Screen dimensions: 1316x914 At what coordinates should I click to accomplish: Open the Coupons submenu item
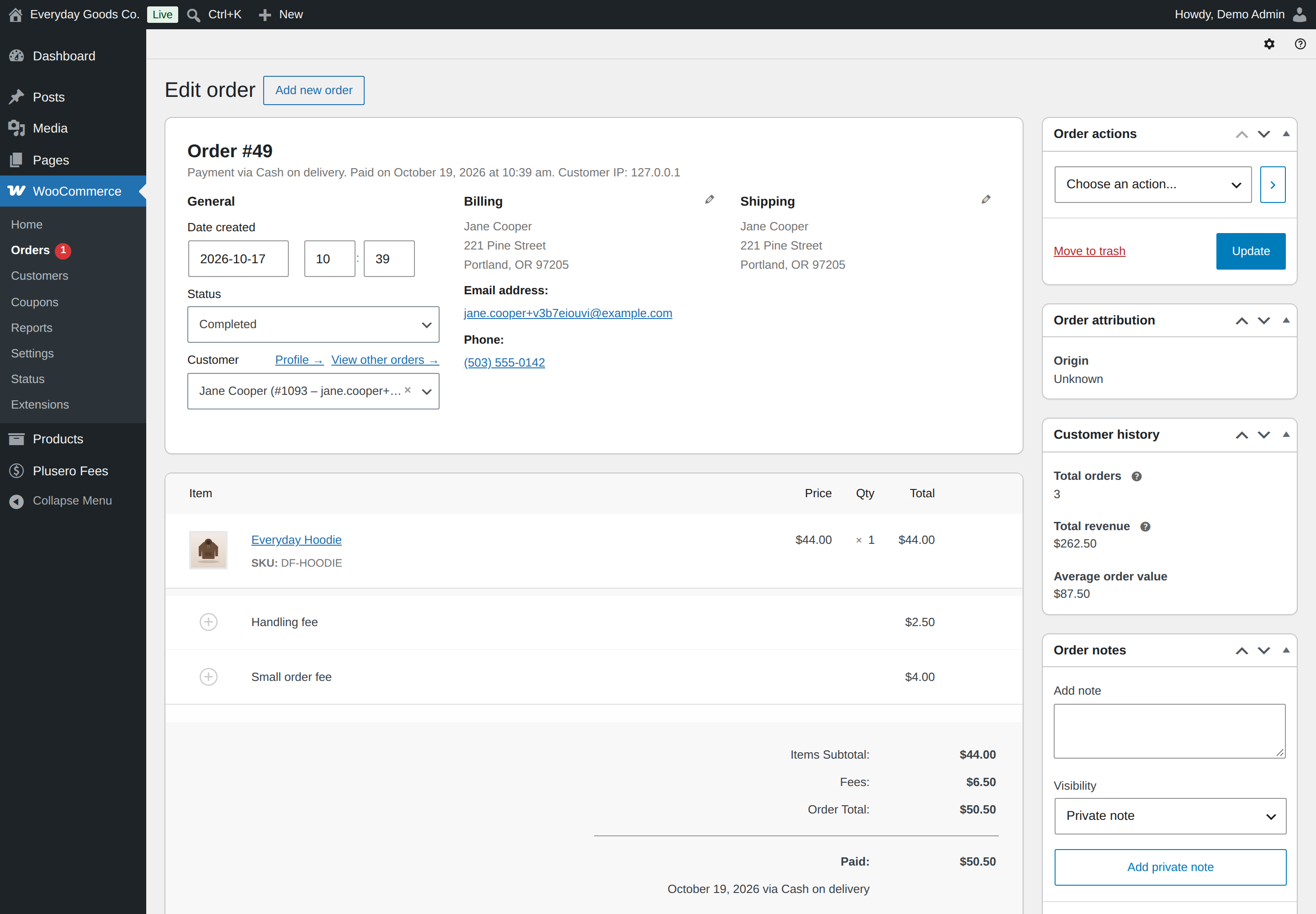click(x=34, y=303)
